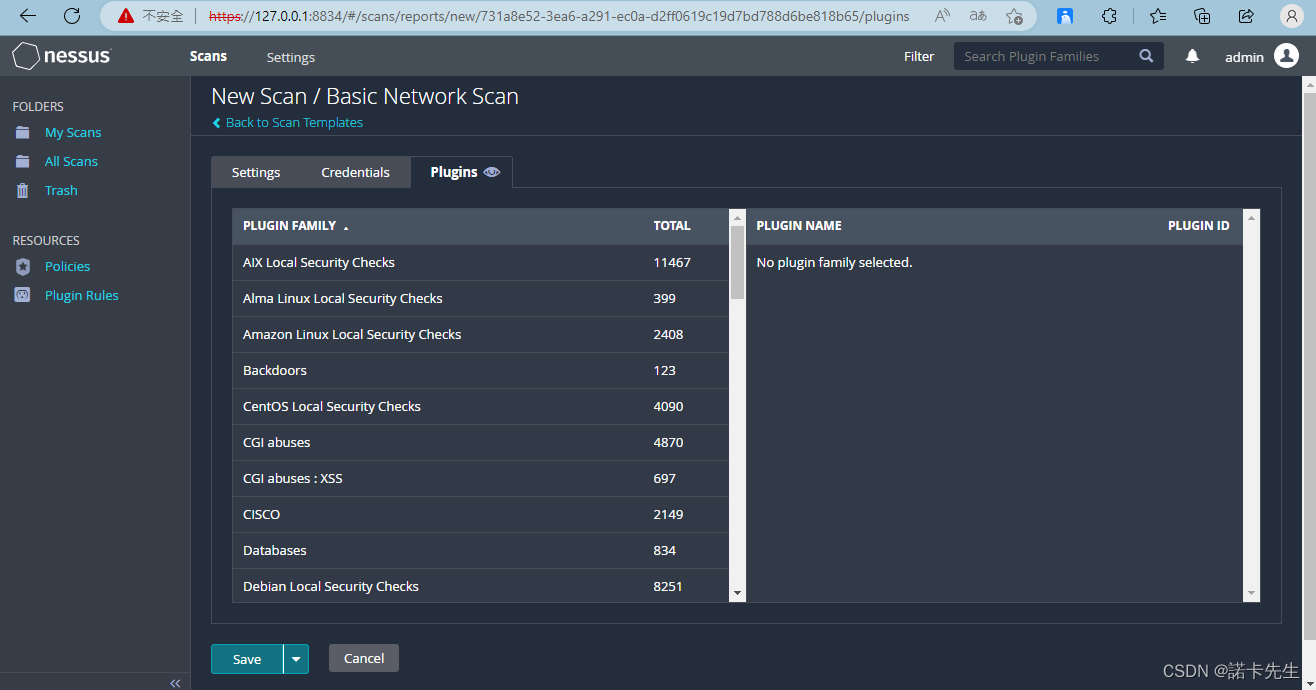Select the Backdoors plugin family
The height and width of the screenshot is (690, 1316).
480,371
